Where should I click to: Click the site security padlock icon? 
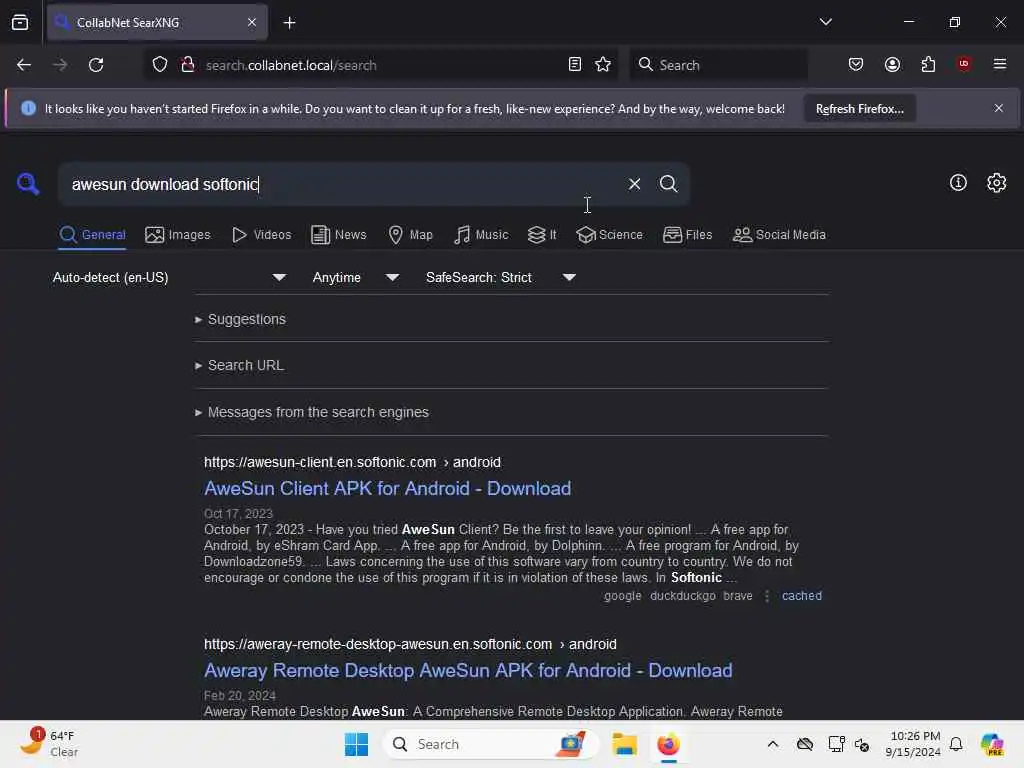click(187, 65)
